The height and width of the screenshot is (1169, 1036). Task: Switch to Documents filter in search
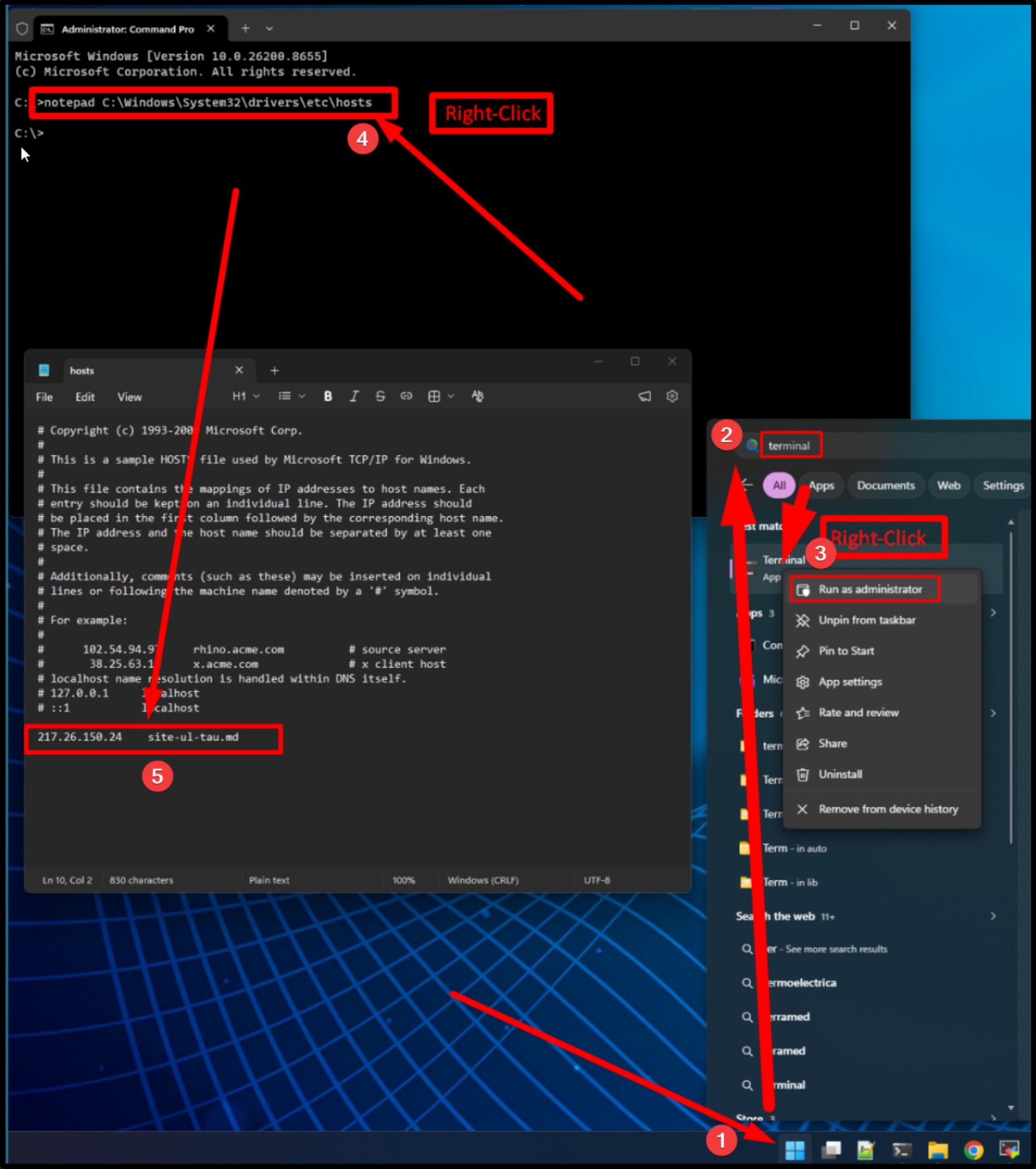click(x=886, y=485)
